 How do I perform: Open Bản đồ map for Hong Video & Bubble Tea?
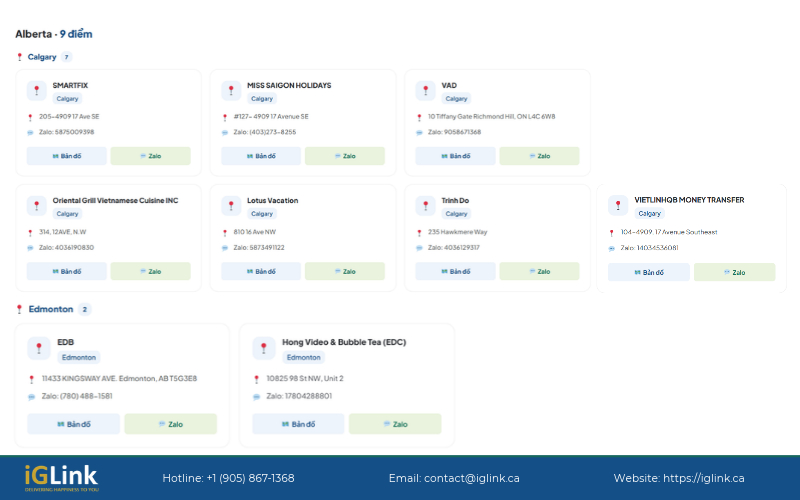click(298, 424)
